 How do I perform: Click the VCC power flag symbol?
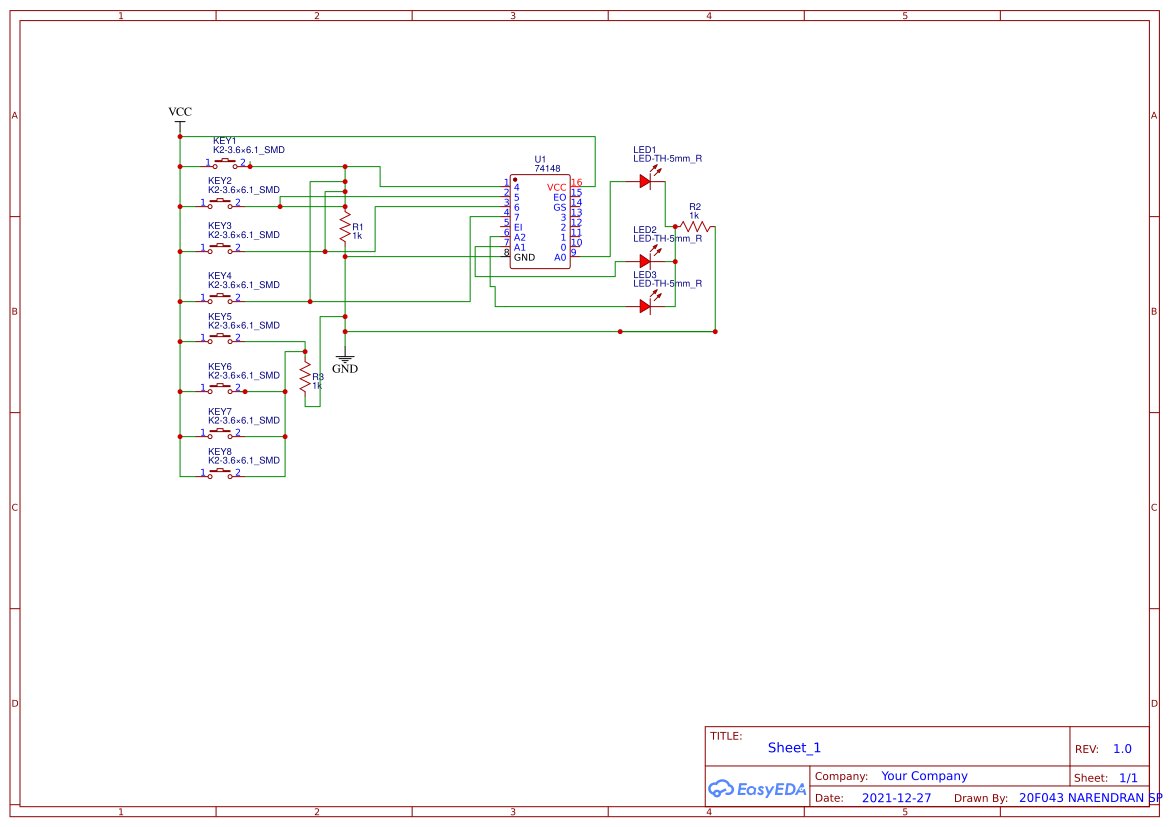tap(180, 118)
